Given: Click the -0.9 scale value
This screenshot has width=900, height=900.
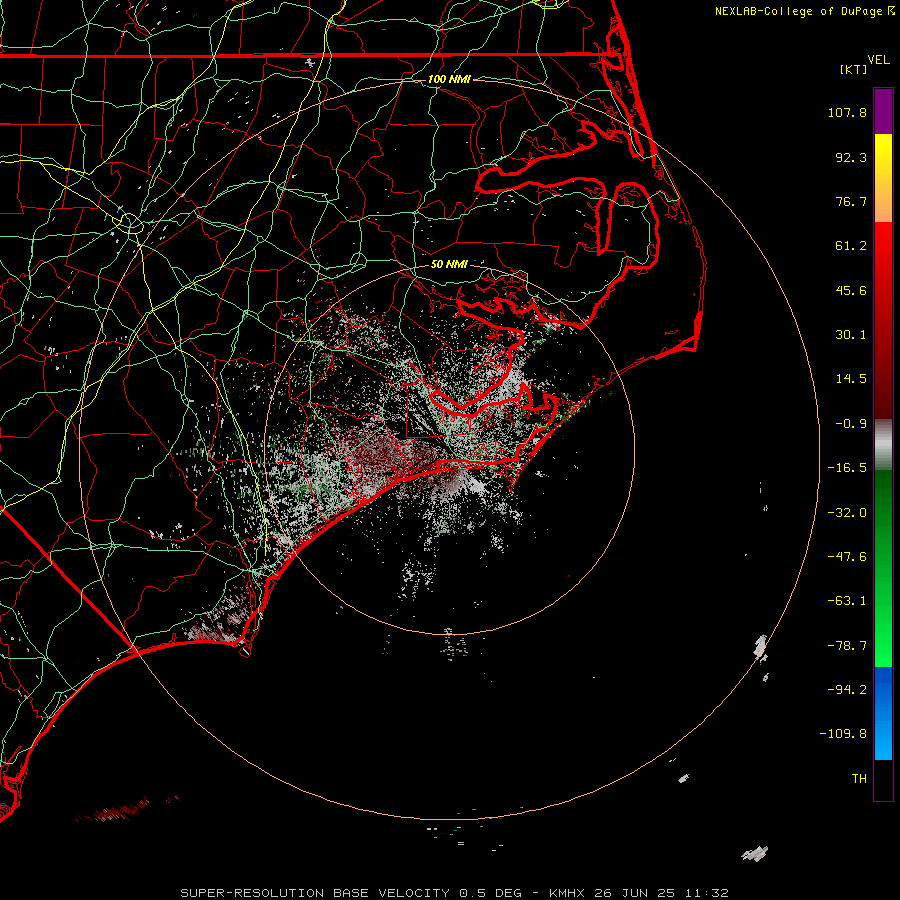Looking at the screenshot, I should 851,424.
